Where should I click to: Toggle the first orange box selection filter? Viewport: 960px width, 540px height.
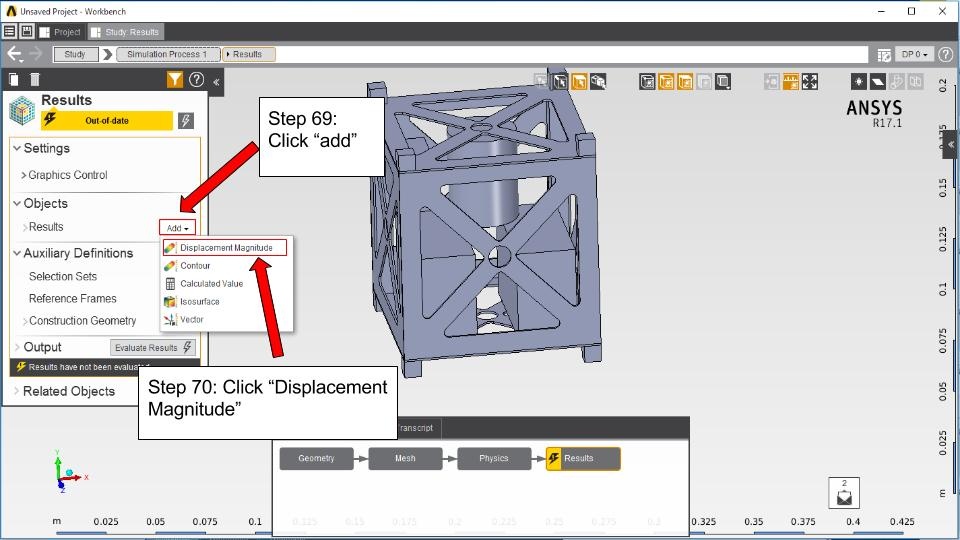coord(666,81)
